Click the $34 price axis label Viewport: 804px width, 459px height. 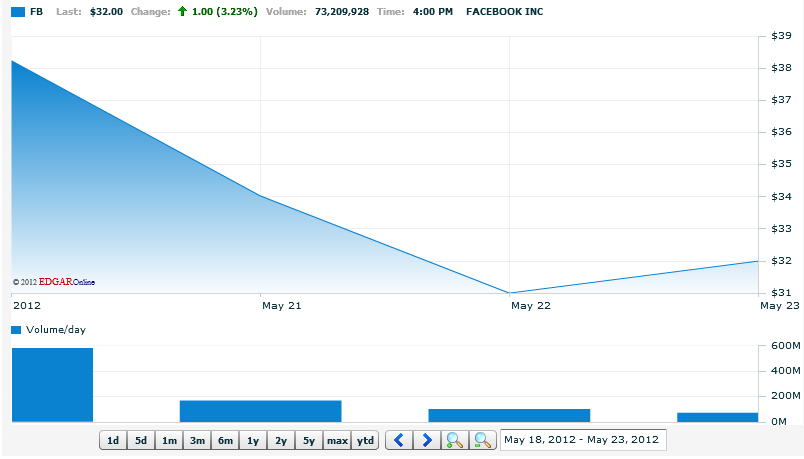tap(781, 197)
